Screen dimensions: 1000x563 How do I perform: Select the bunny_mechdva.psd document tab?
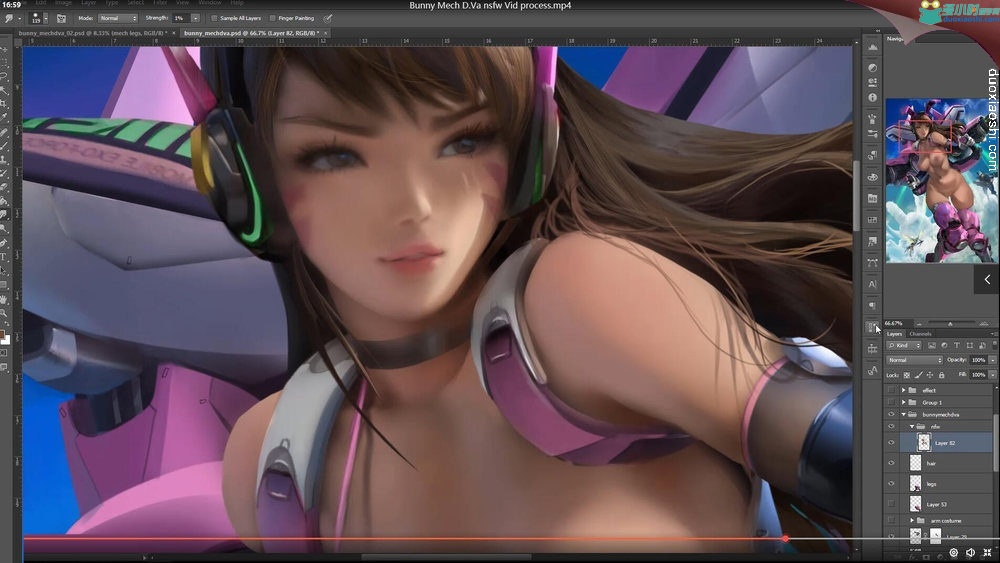click(251, 33)
